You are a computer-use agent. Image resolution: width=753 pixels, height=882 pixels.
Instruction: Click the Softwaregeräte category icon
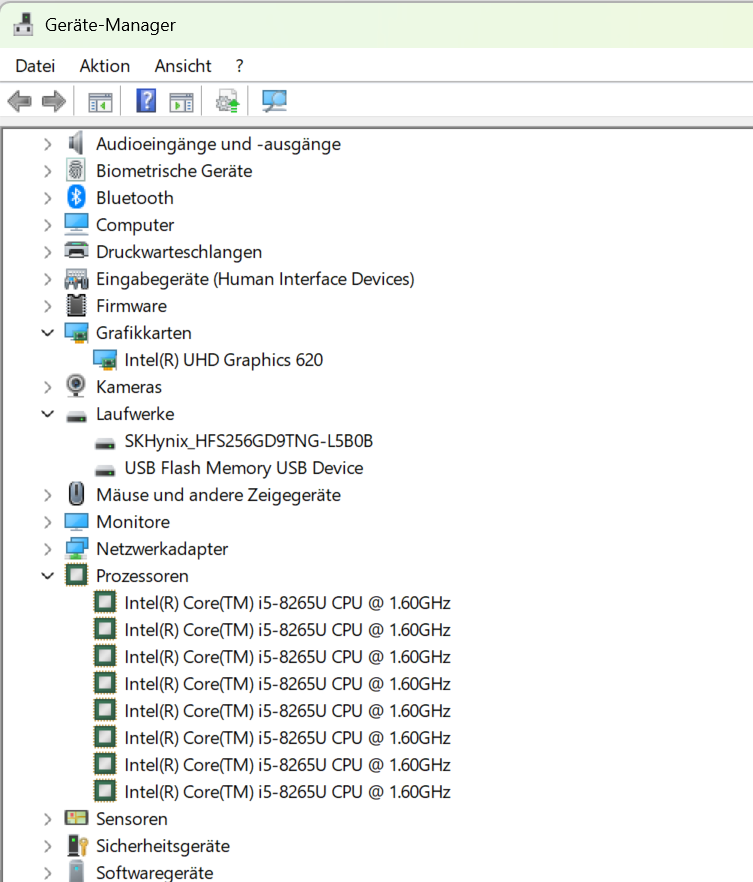click(76, 871)
